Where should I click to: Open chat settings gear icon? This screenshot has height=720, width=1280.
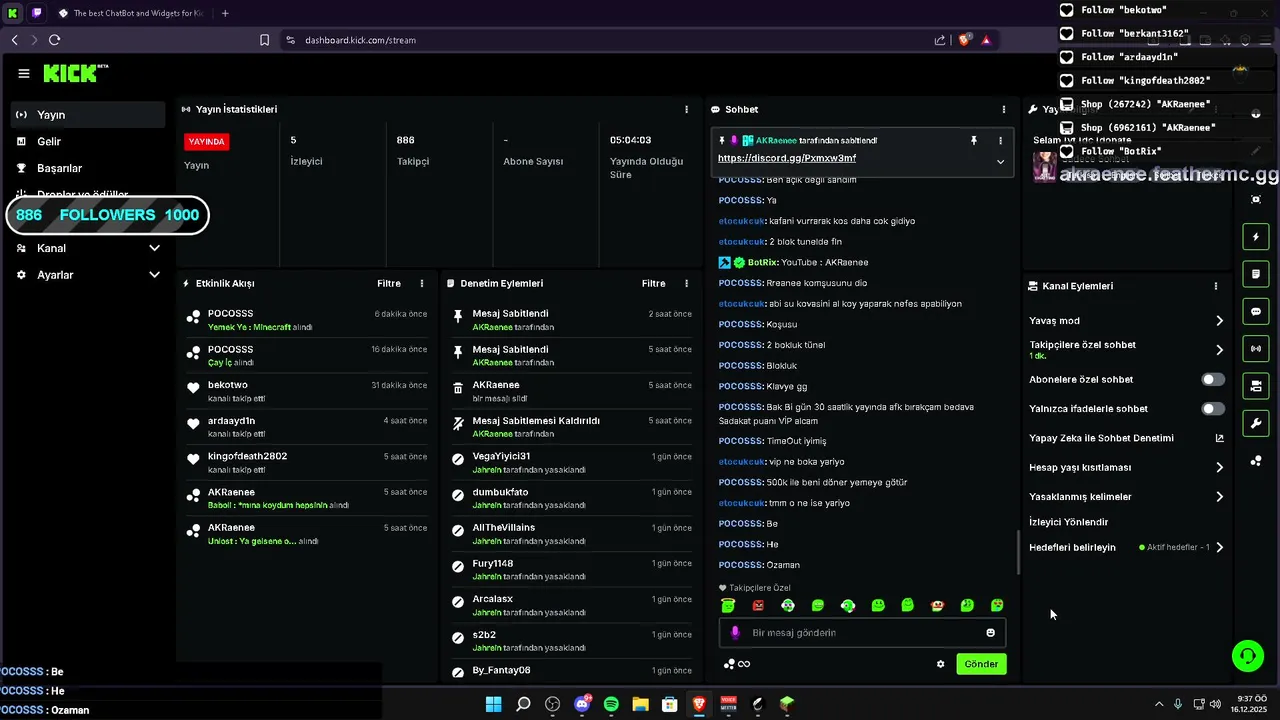940,664
